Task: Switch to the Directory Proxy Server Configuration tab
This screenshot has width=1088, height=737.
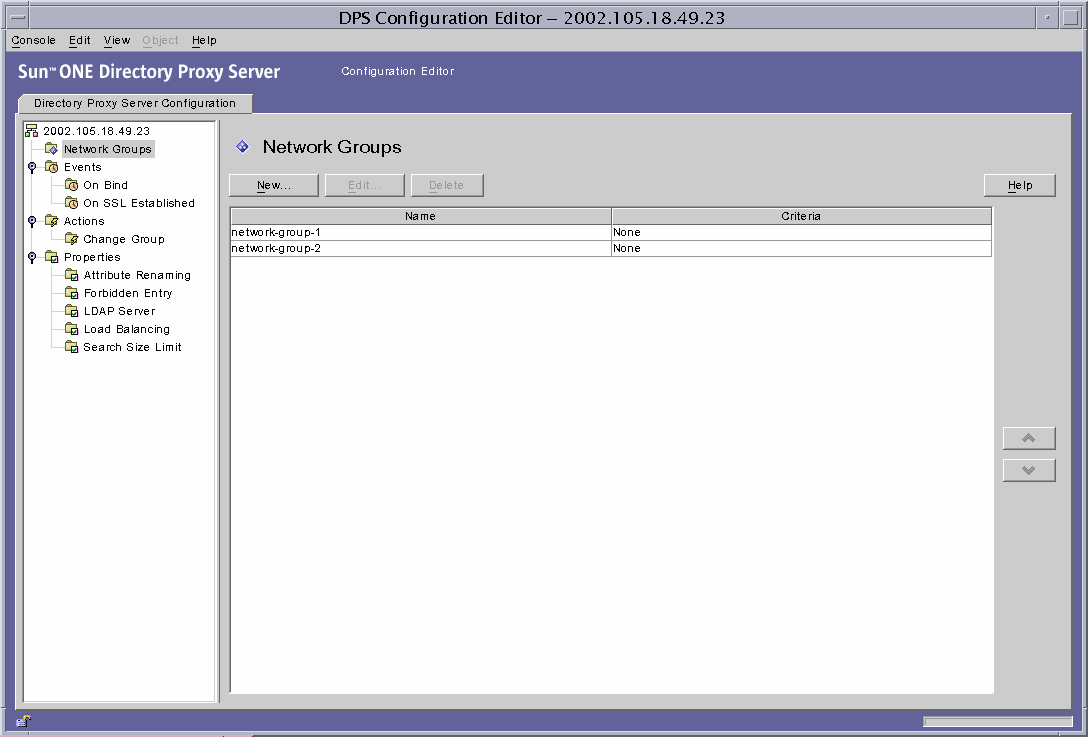Action: (135, 103)
